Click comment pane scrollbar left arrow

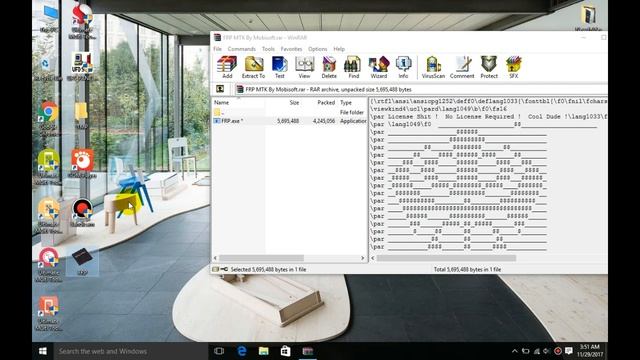(x=373, y=258)
